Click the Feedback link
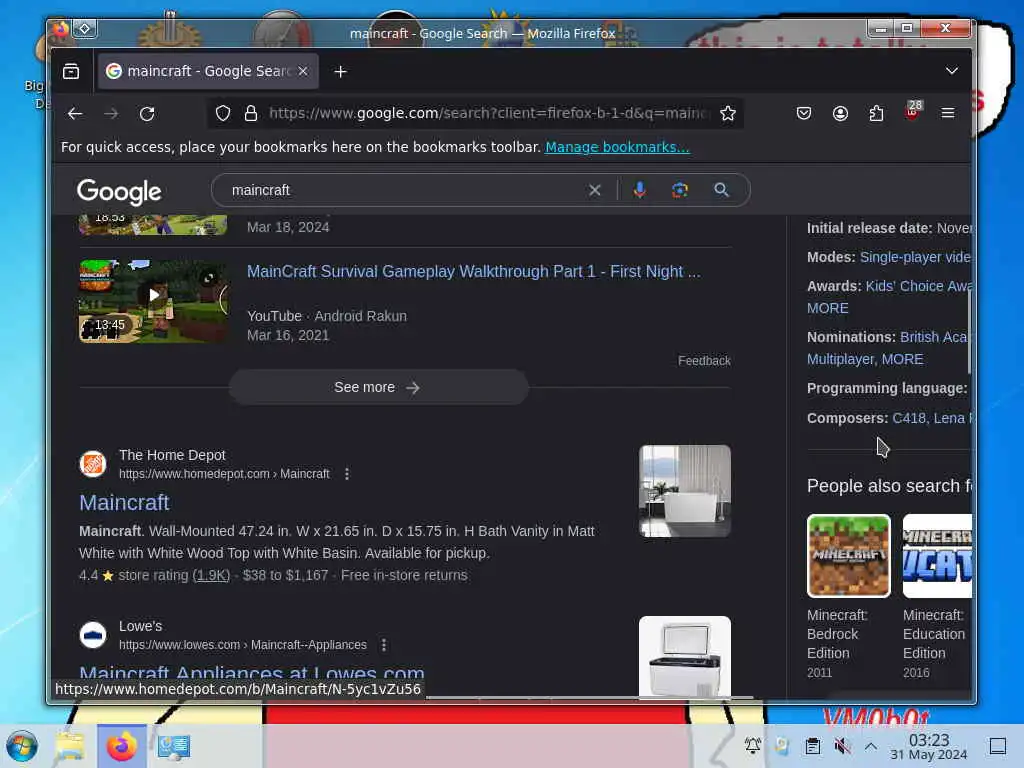The image size is (1024, 768). (x=704, y=360)
